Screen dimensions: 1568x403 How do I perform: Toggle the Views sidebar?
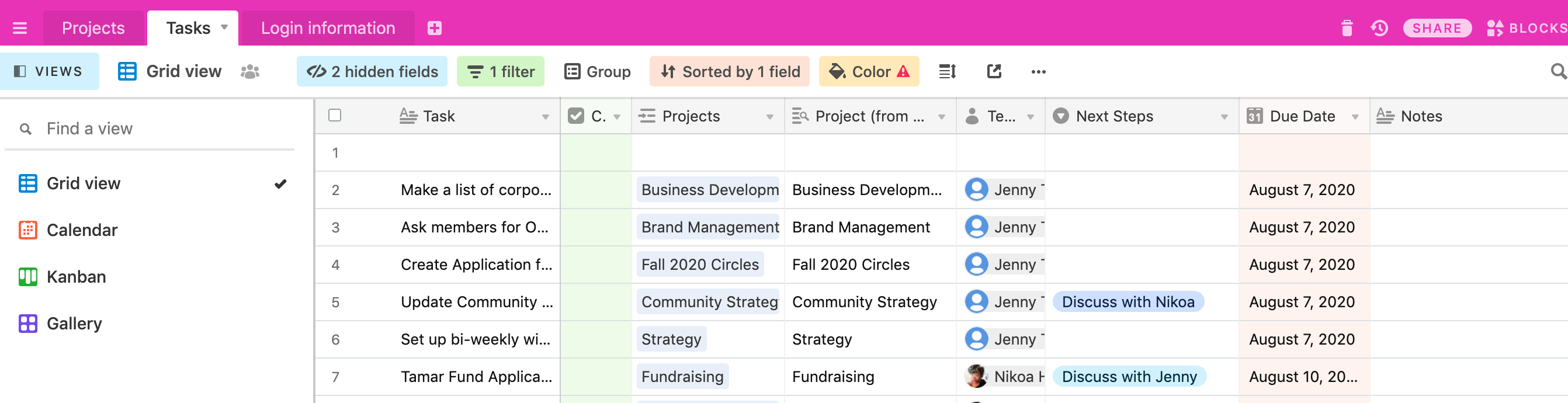[48, 71]
